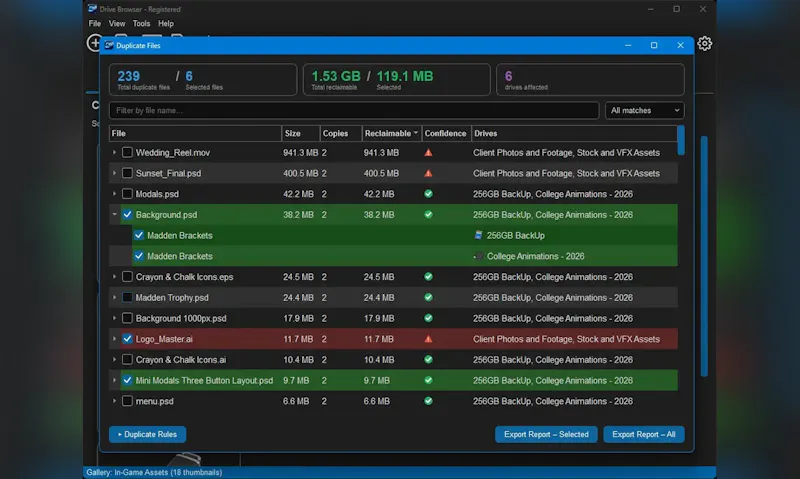Uncheck Madden Brackets on College Animations drive
Viewport: 800px width, 479px height.
click(139, 256)
